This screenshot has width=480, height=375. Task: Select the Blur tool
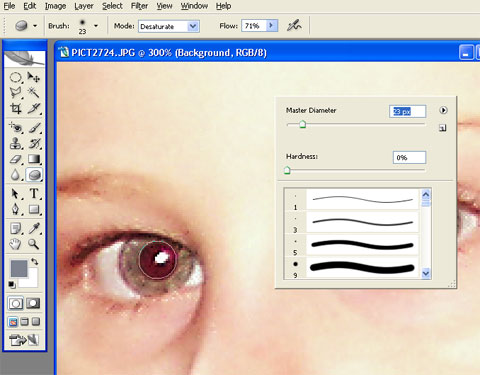15,175
